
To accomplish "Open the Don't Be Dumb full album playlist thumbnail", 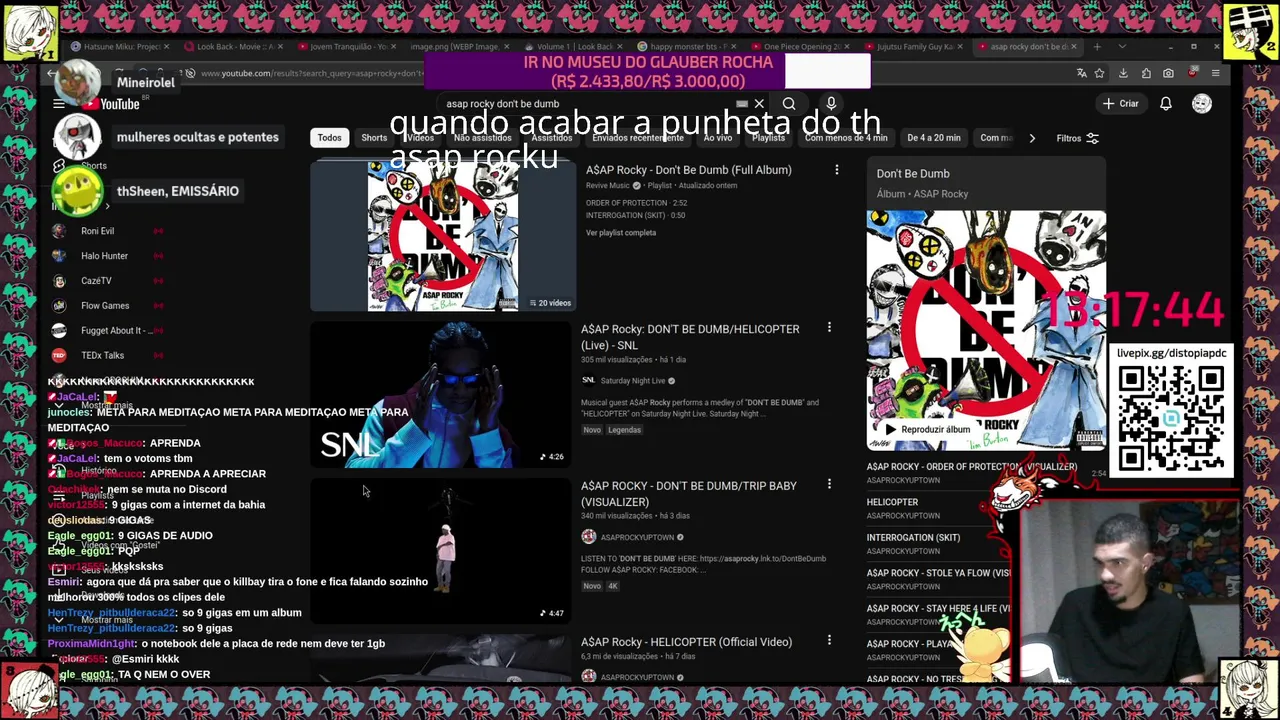I will coord(443,236).
